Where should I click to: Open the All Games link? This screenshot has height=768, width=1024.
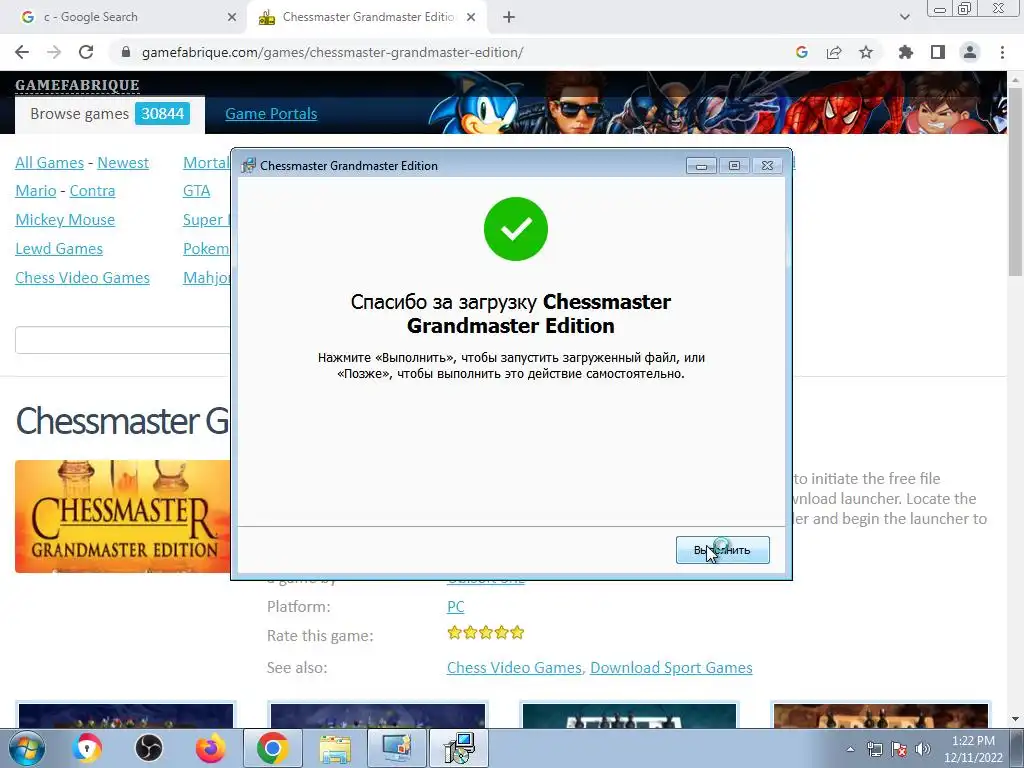click(50, 163)
